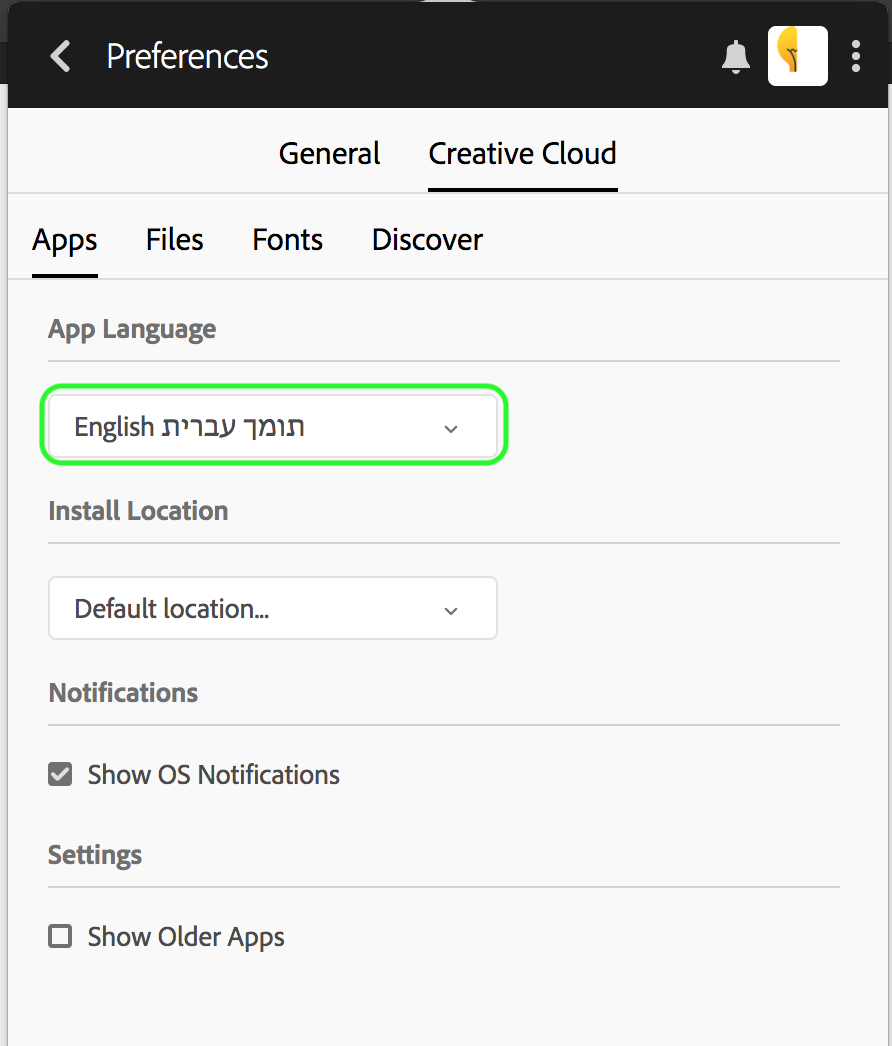
Task: Open the notifications bell
Action: pos(736,57)
